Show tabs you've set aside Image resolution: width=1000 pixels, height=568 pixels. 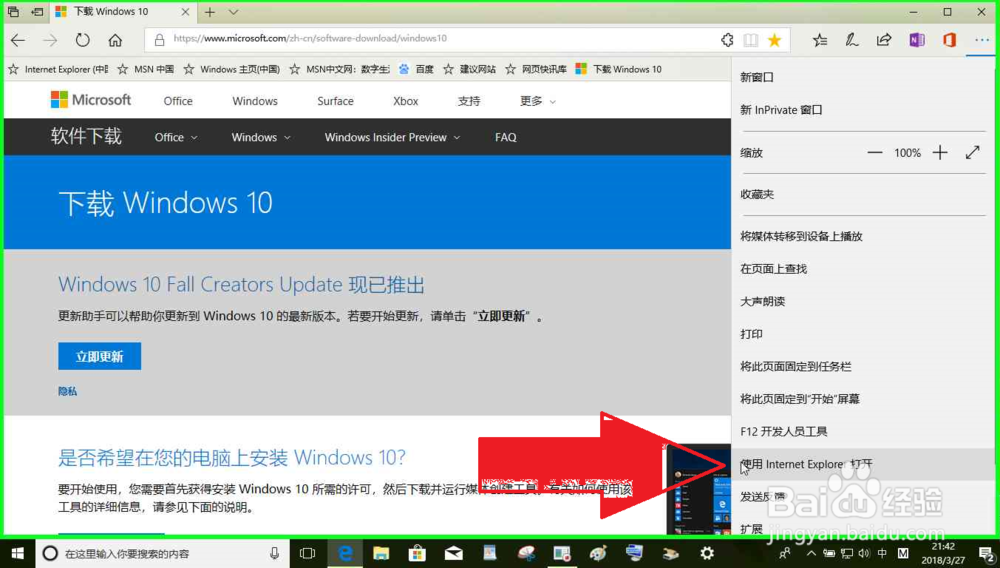(13, 11)
